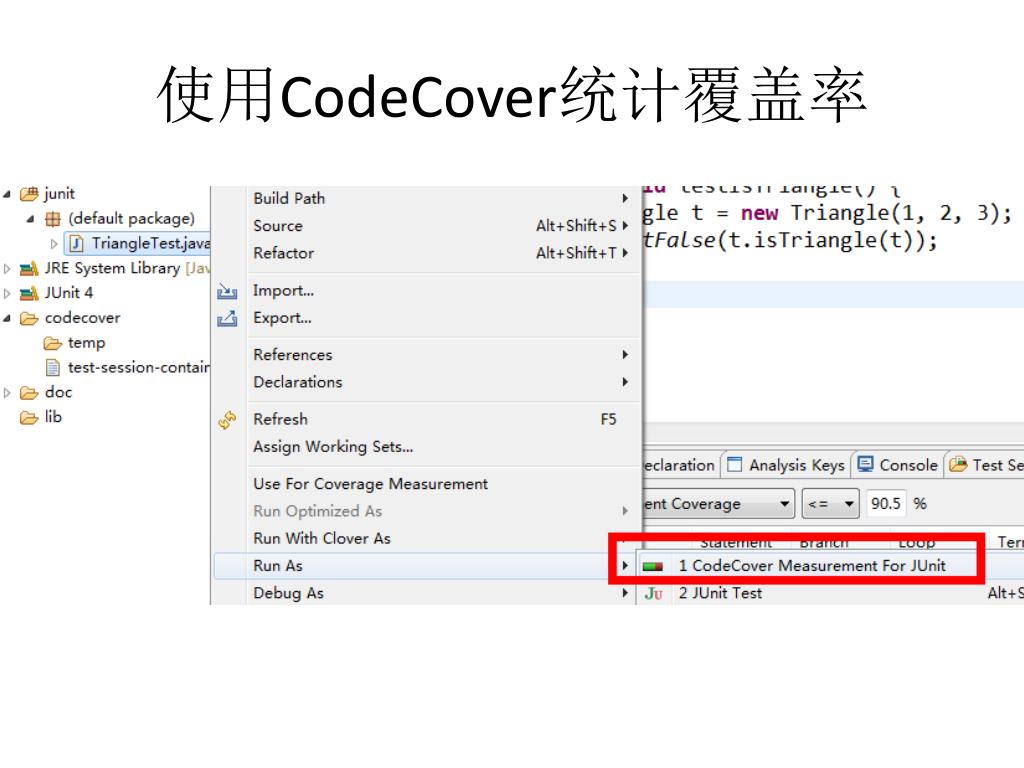Choose Import... from the context menu
This screenshot has width=1024, height=768.
(x=428, y=291)
